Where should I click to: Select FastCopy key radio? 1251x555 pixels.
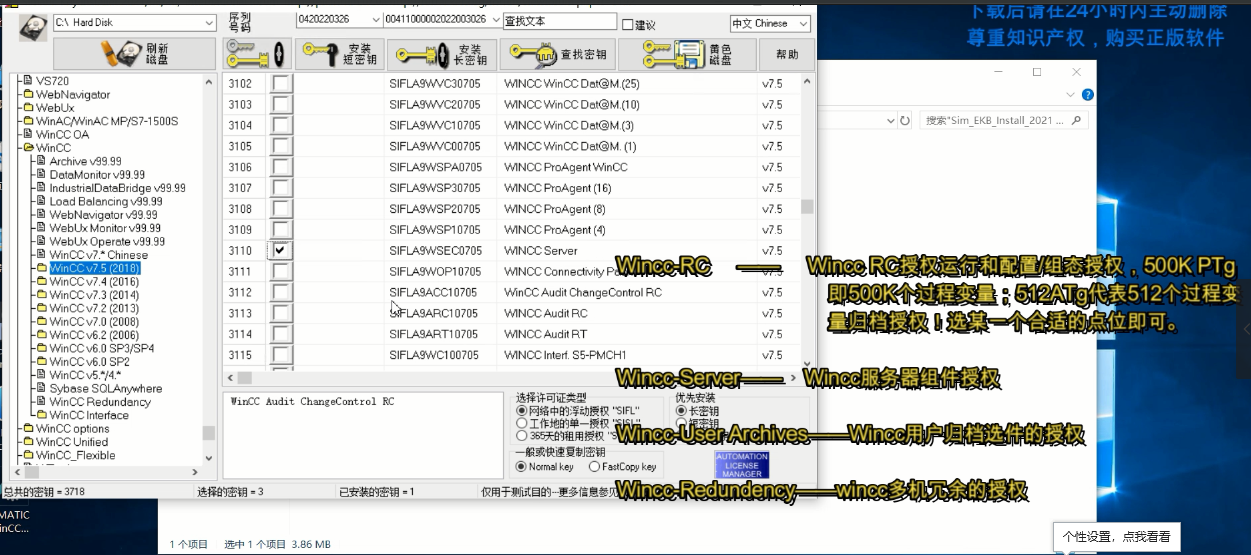click(x=595, y=467)
